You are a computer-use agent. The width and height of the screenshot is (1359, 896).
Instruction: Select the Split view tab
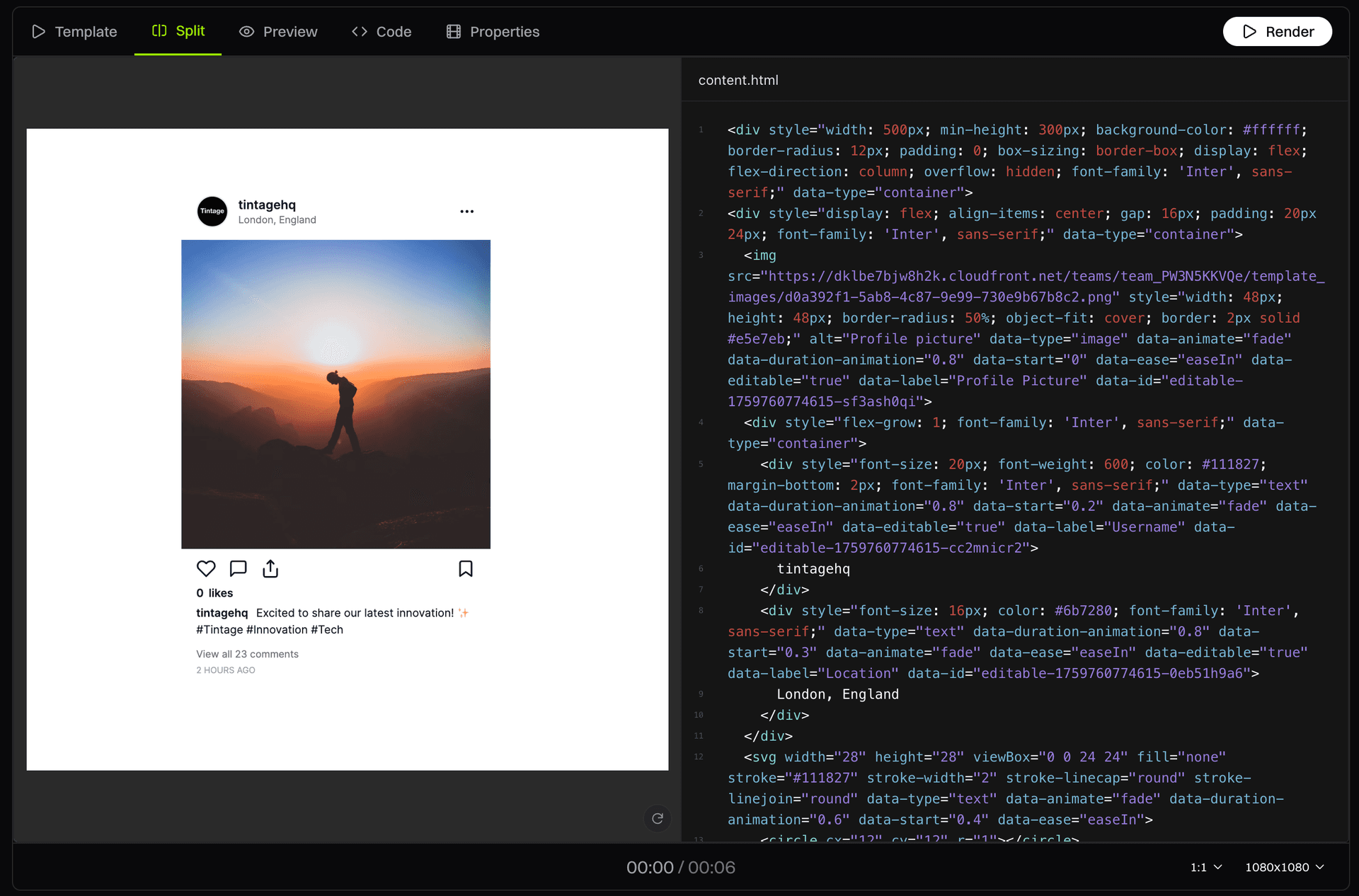click(x=177, y=31)
